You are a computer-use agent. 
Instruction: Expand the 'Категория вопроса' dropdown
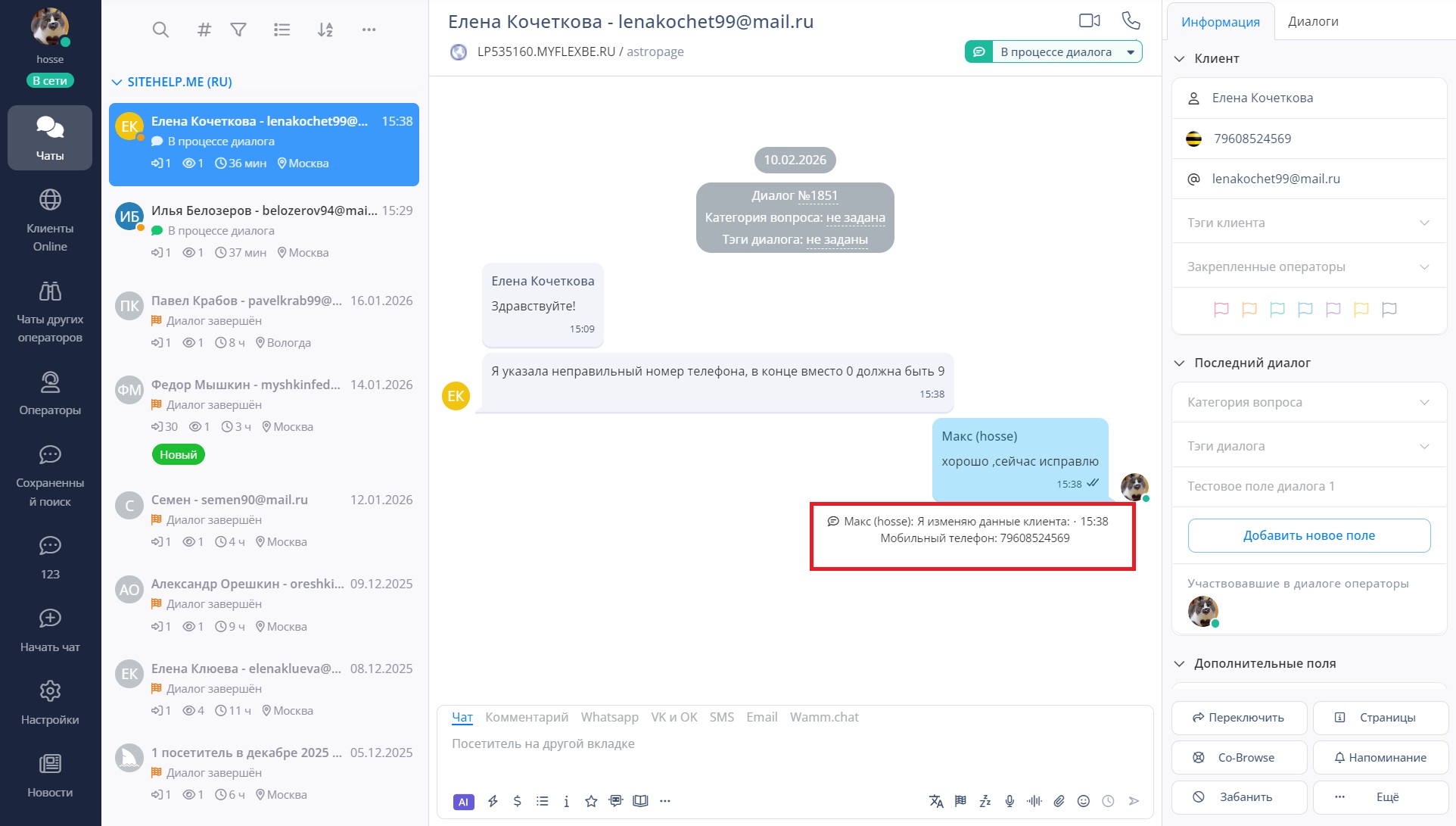pos(1308,402)
